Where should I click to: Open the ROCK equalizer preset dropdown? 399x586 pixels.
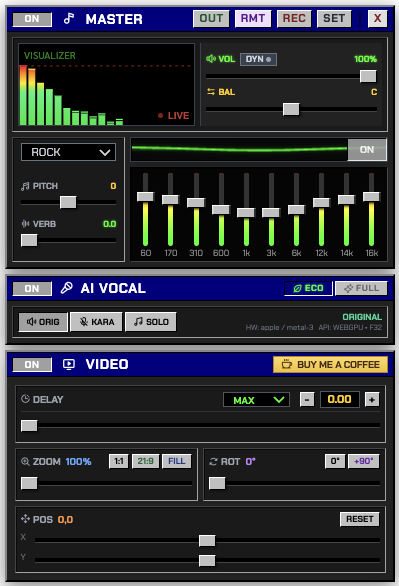[x=68, y=152]
